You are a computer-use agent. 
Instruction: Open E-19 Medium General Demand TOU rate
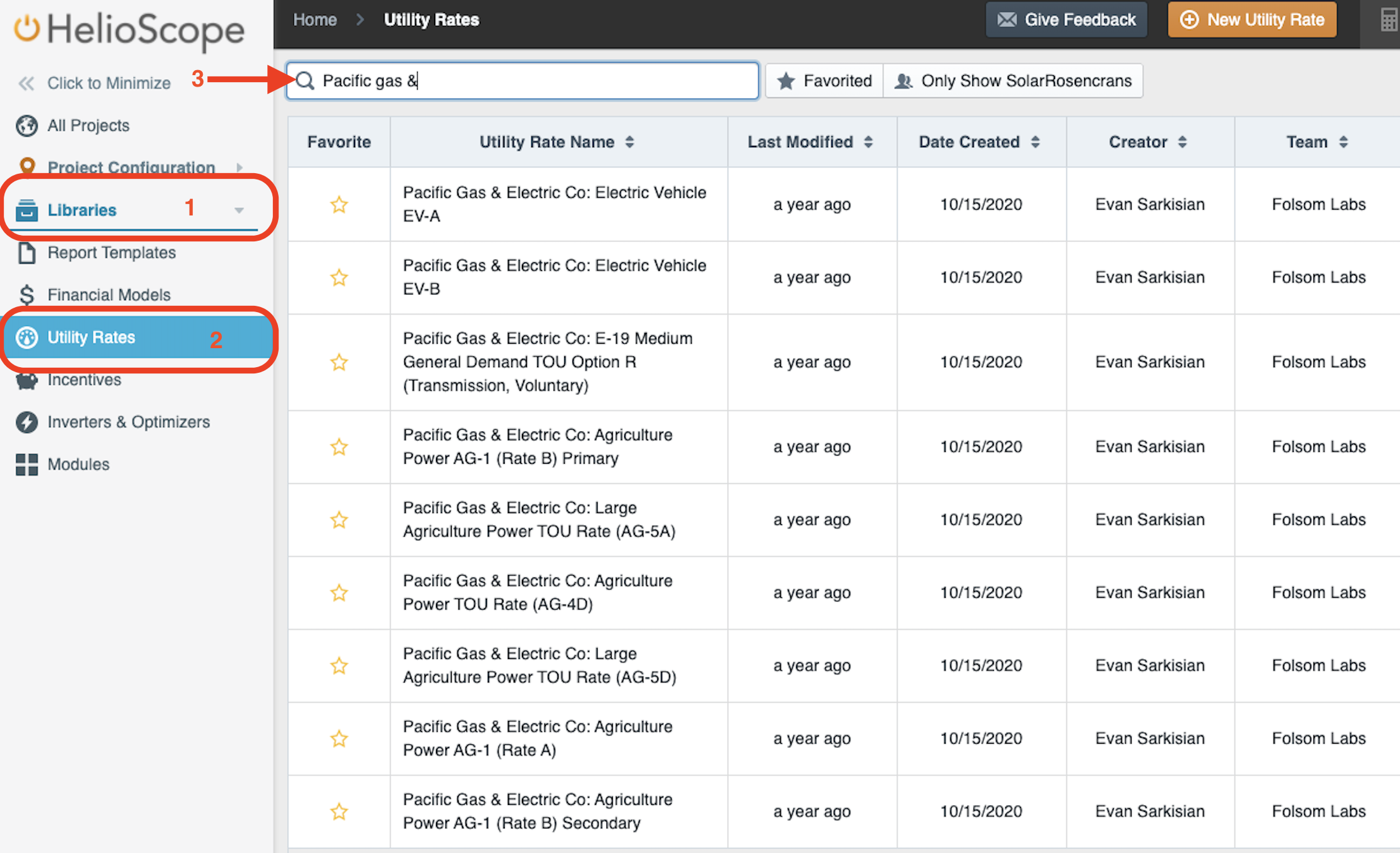point(548,362)
